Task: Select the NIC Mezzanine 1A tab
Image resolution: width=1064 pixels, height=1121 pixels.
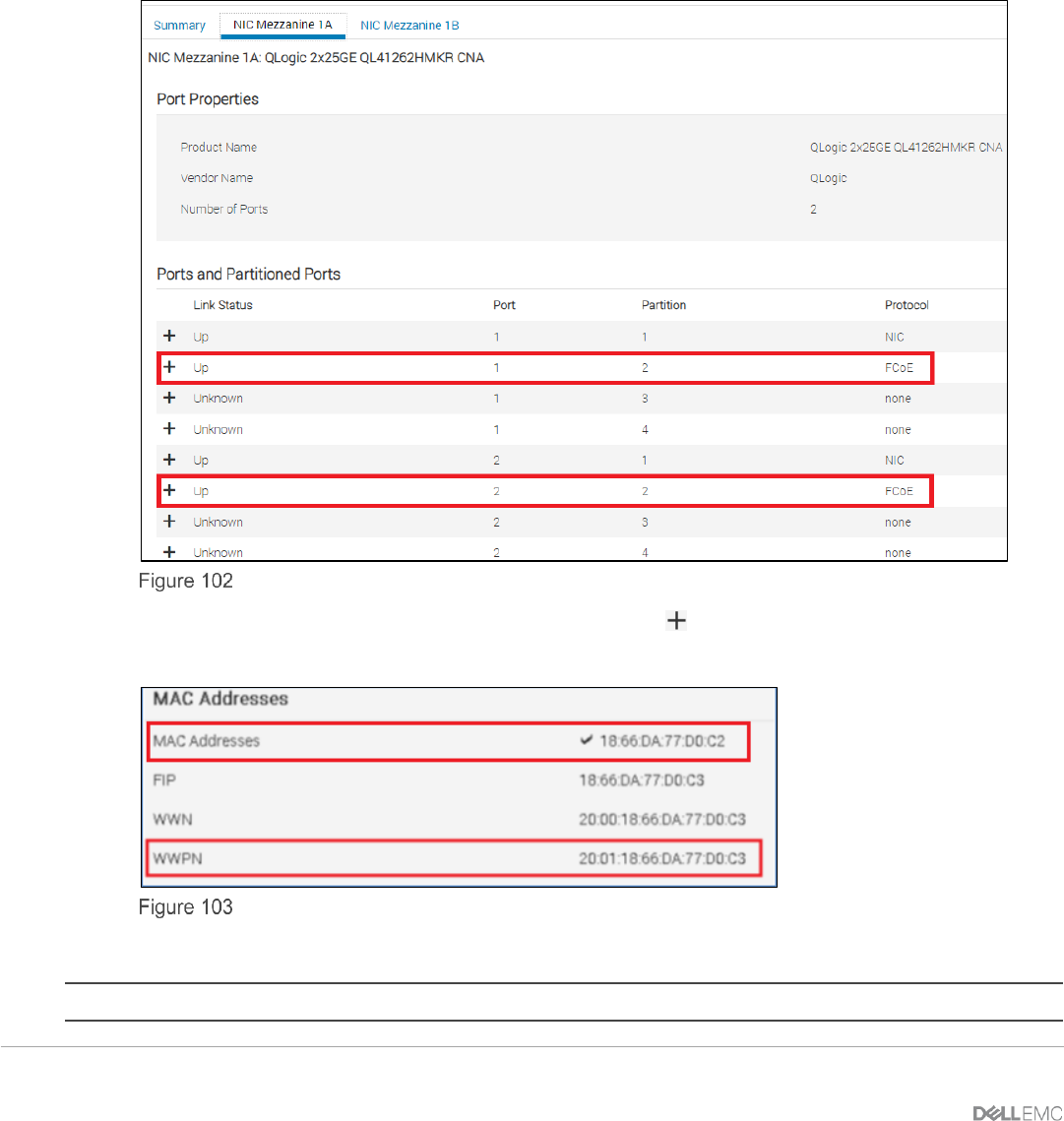Action: point(282,25)
